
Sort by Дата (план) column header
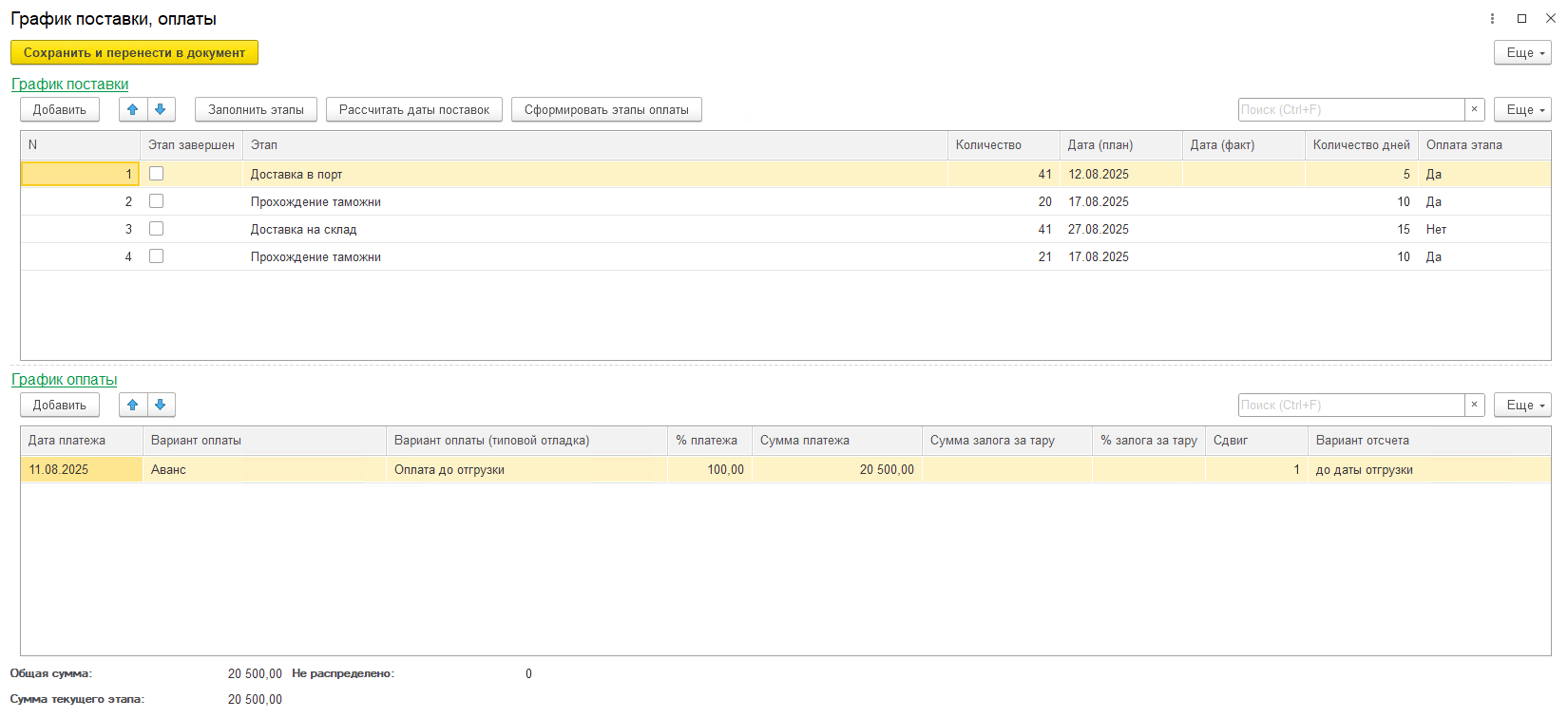click(x=1100, y=145)
